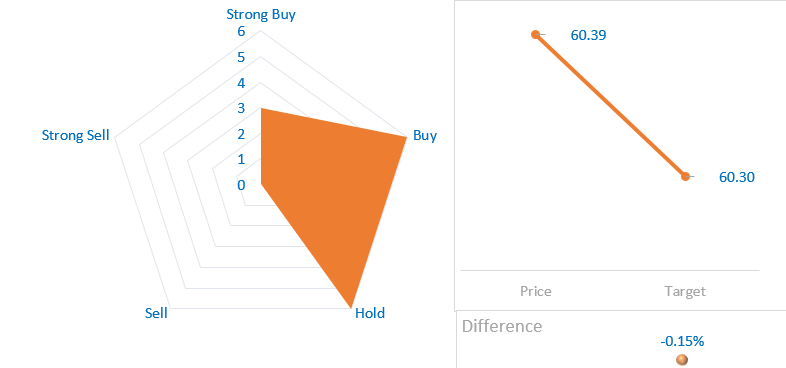Select the Buy category label
786x368 pixels.
pyautogui.click(x=425, y=136)
